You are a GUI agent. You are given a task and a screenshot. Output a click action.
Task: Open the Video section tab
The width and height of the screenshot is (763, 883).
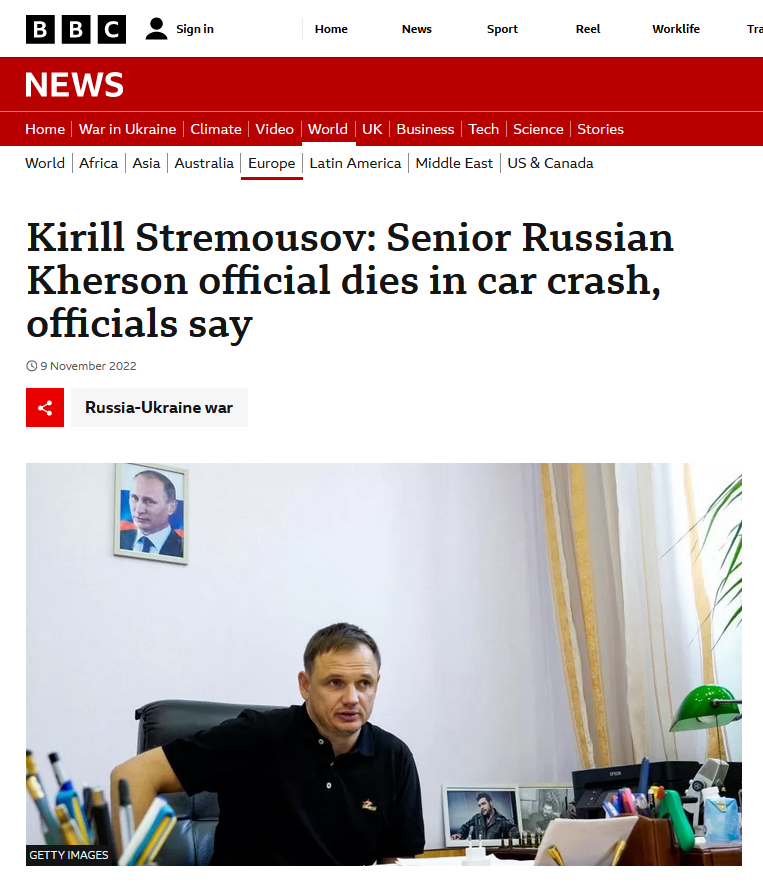(x=274, y=130)
